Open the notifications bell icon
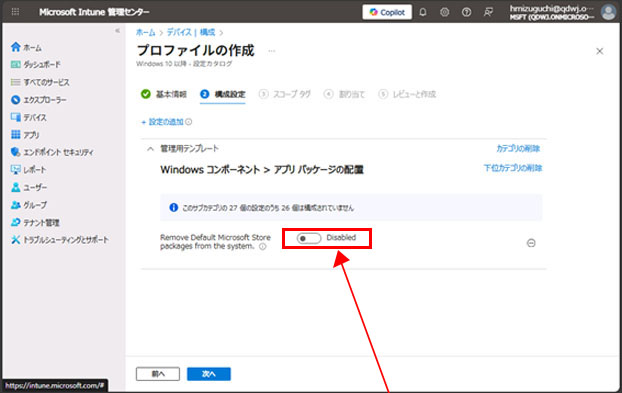 (x=423, y=12)
